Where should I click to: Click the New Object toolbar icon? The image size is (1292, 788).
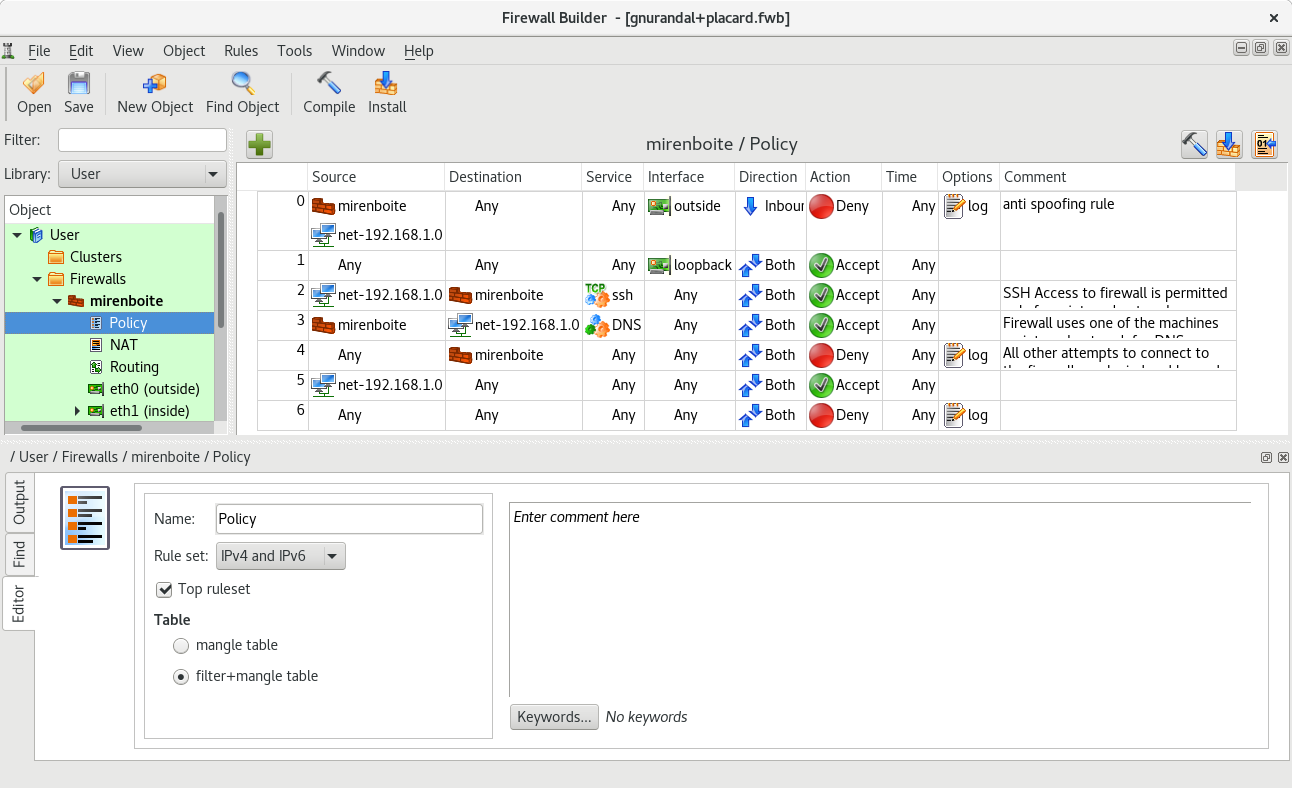[155, 84]
